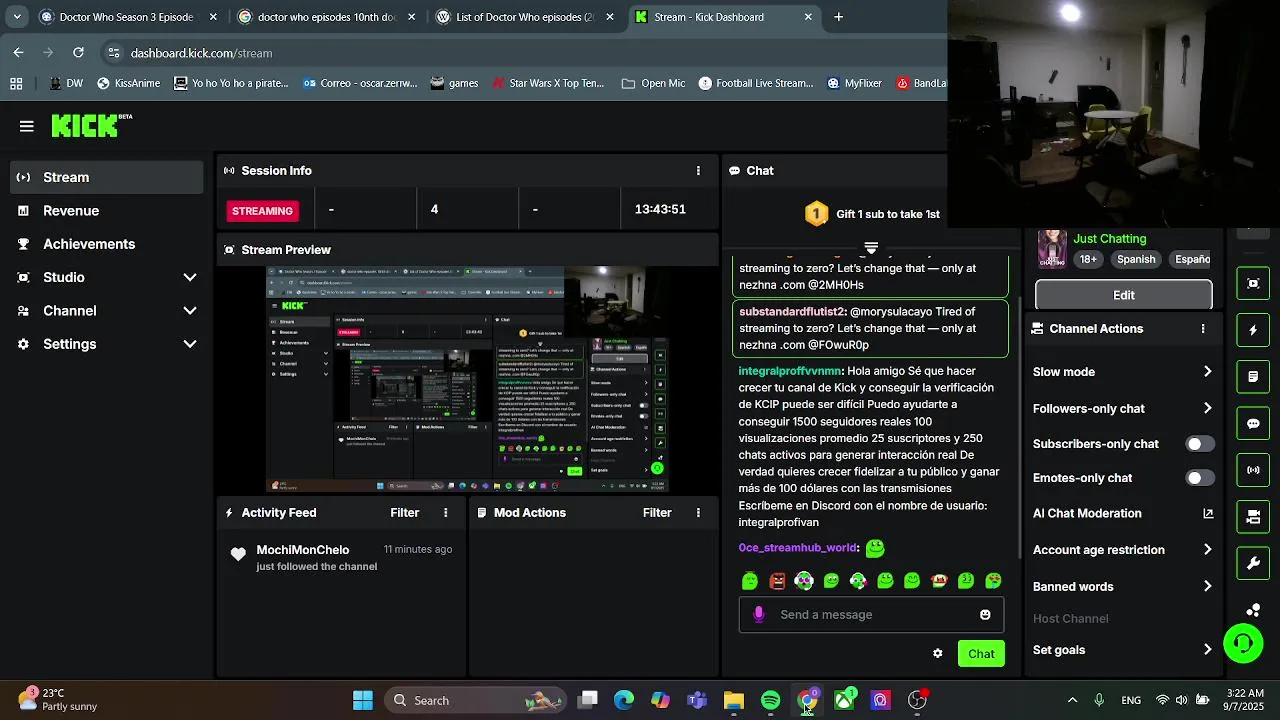
Task: Open Account age restriction chevron
Action: point(1207,550)
